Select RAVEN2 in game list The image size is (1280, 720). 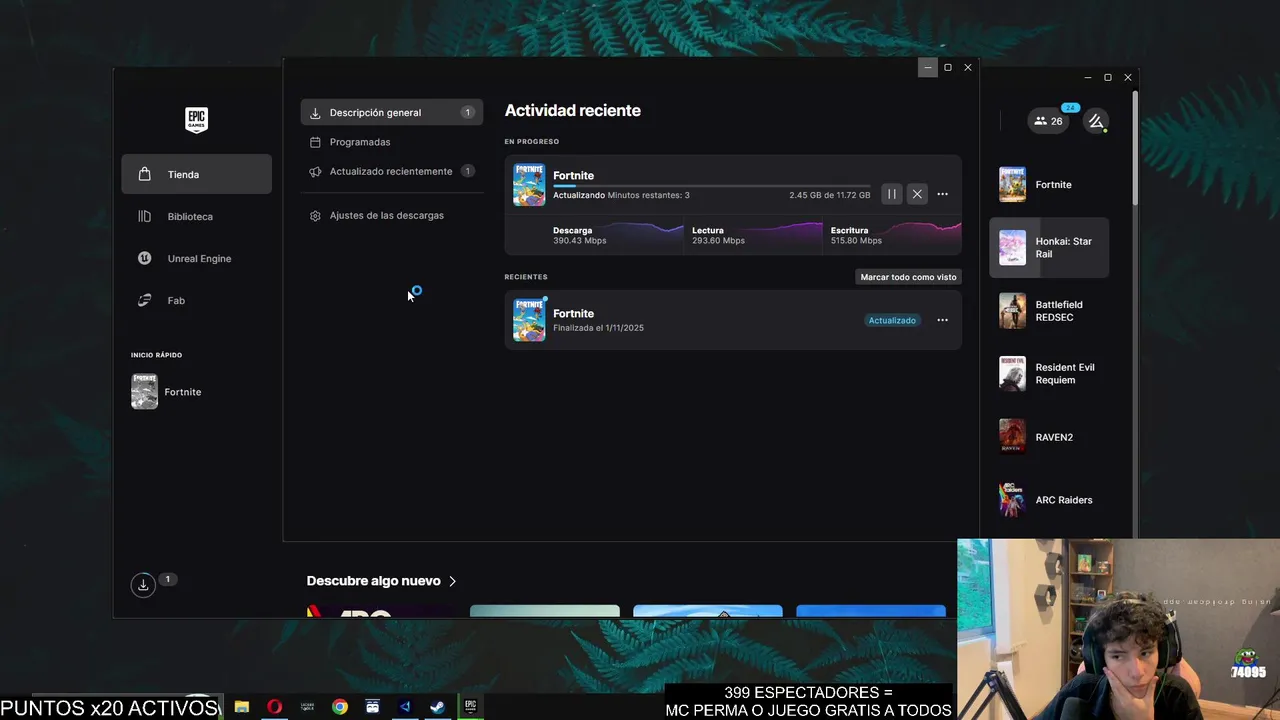tap(1049, 437)
